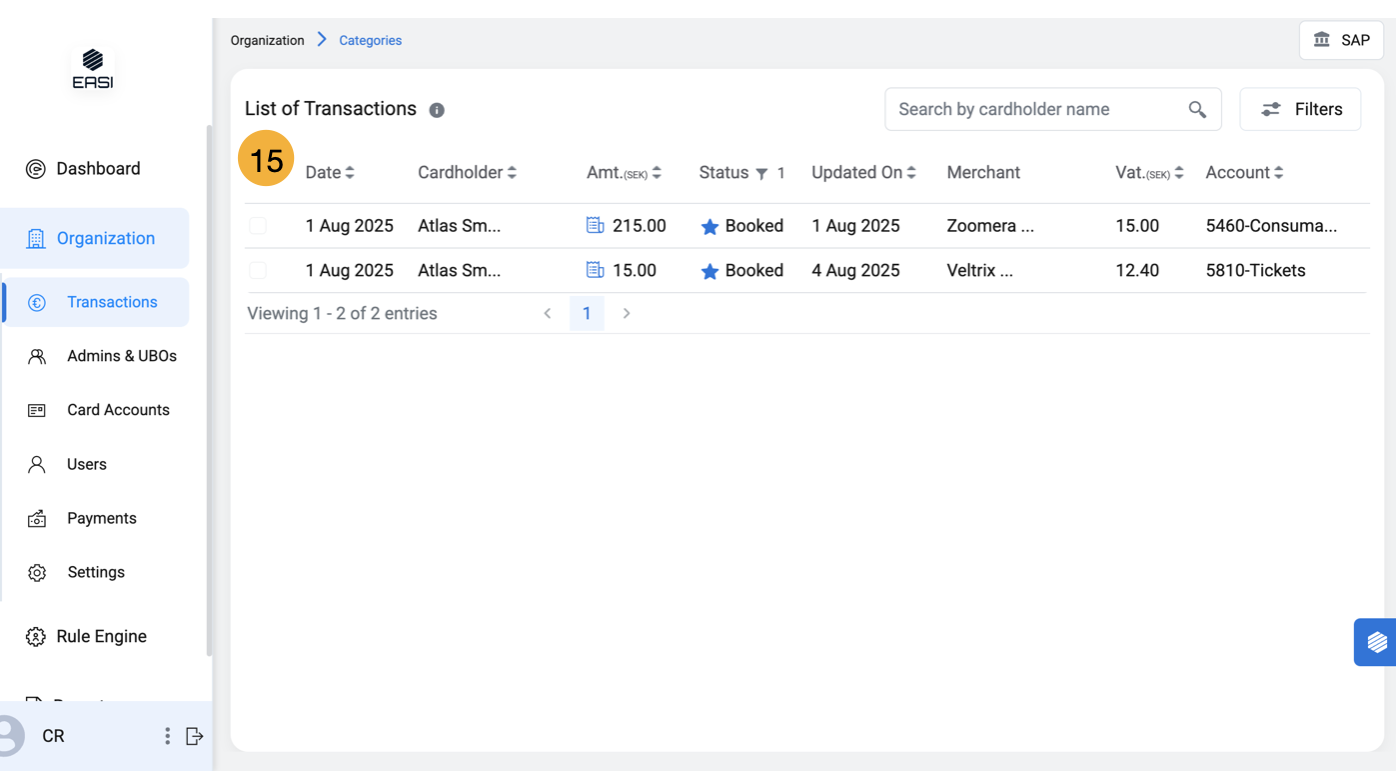Select the 215.00 transaction row checkbox
1396x772 pixels.
[258, 226]
